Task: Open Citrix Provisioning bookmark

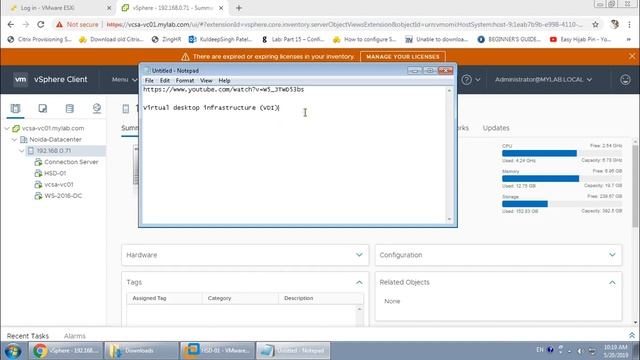Action: point(40,39)
